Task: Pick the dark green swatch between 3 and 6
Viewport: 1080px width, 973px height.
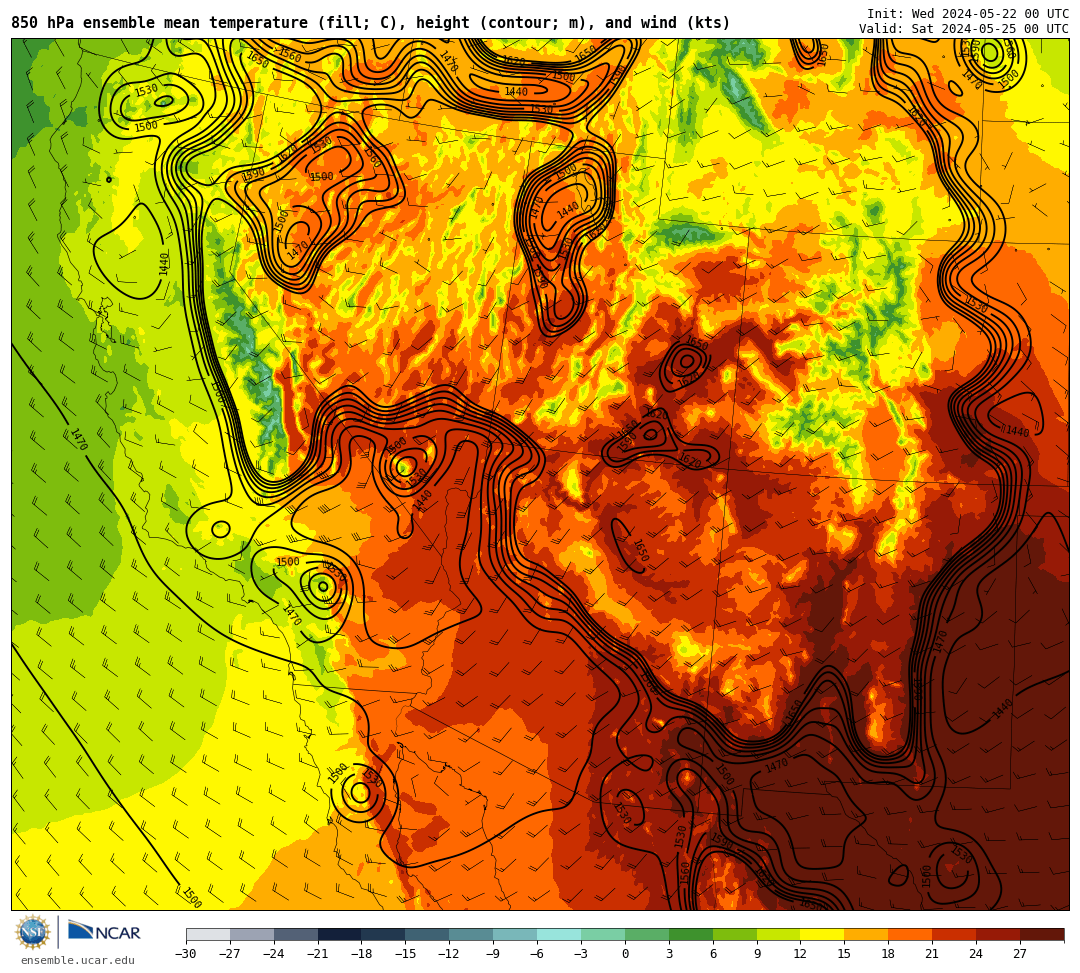Action: coord(691,934)
